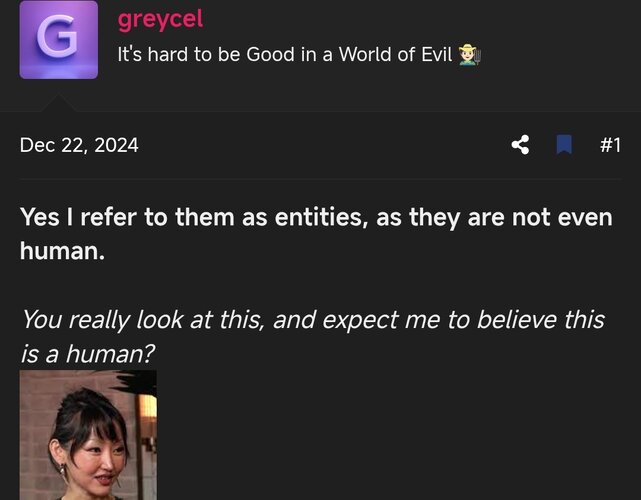Open the Dec 22, 2024 timestamp link
This screenshot has height=500, width=641.
79,145
